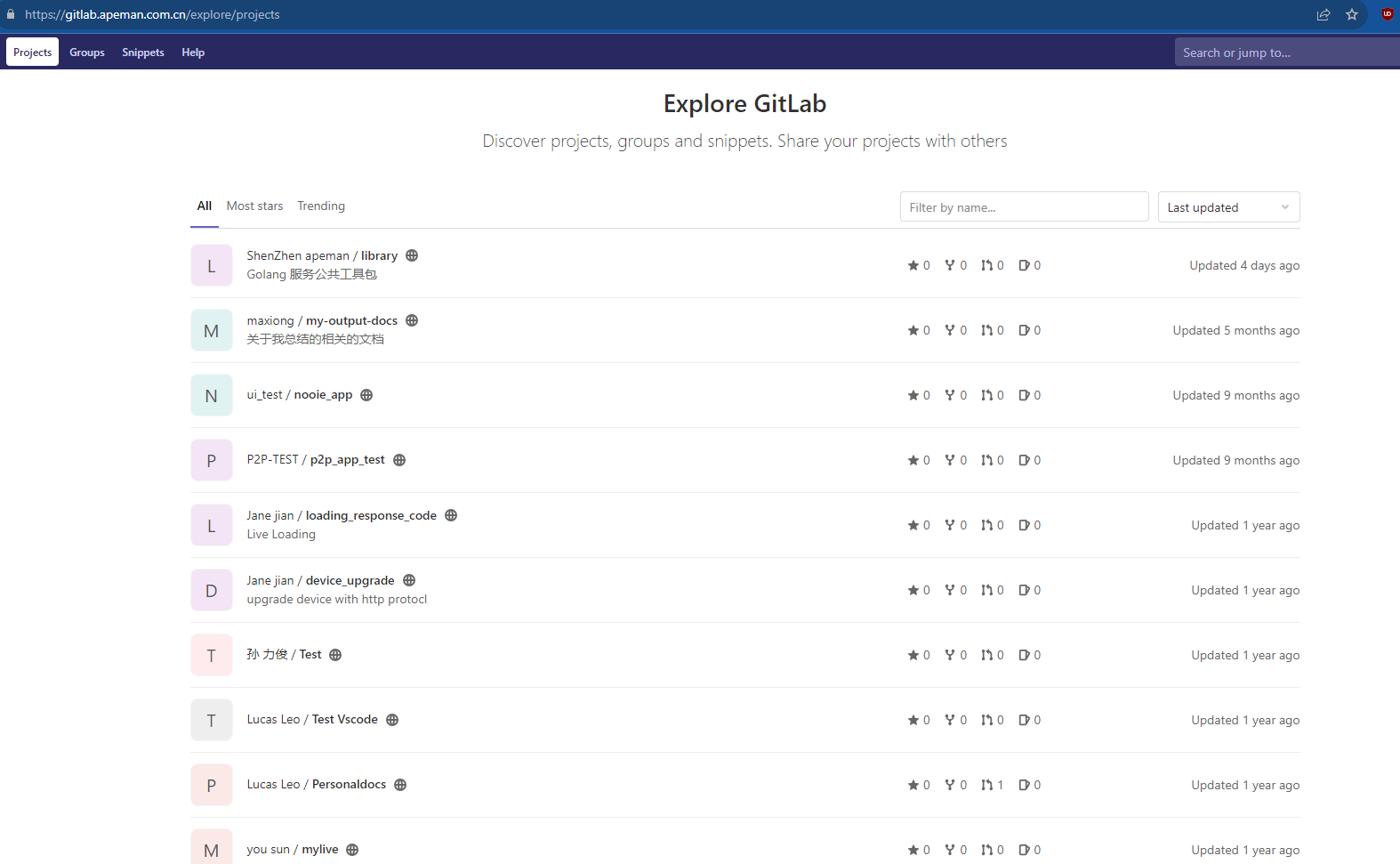The width and height of the screenshot is (1400, 864).
Task: Open Lucas Leo / Personaldocs project
Action: click(x=317, y=784)
